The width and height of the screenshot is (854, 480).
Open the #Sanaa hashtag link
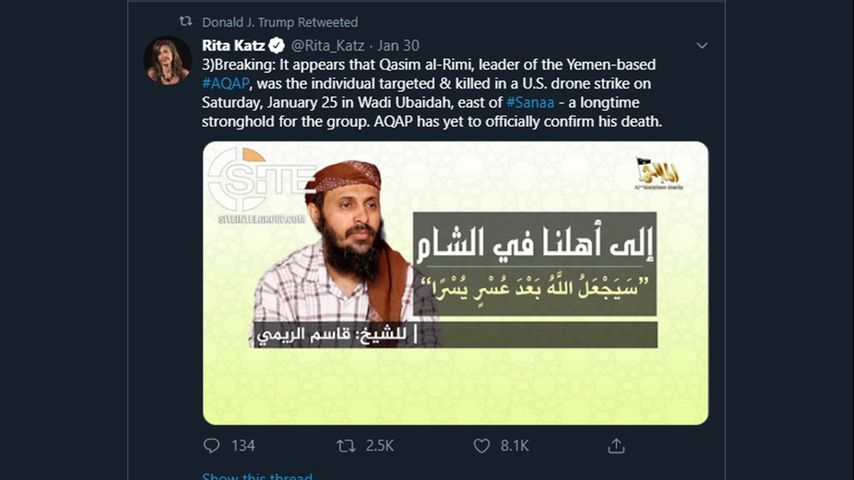[530, 102]
